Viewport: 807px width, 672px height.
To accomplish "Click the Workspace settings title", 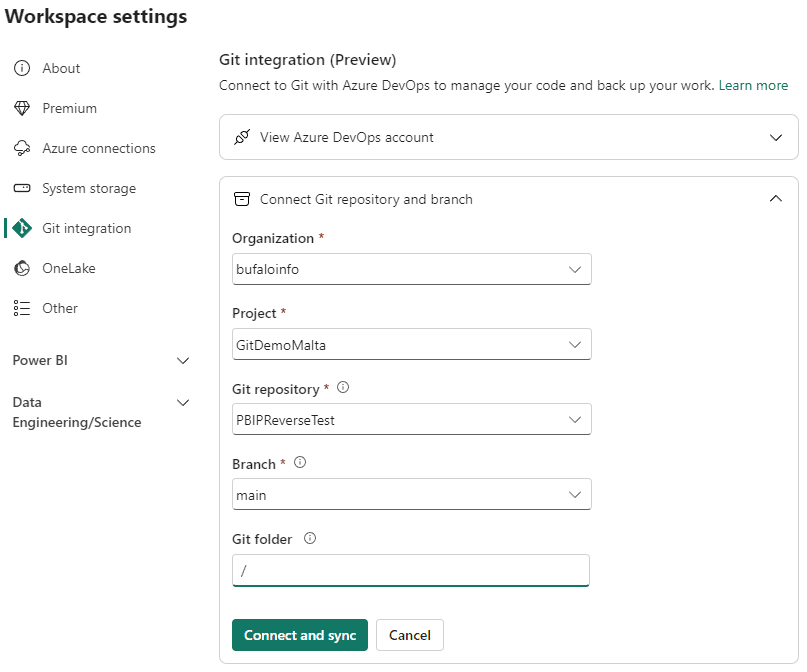I will pyautogui.click(x=96, y=16).
